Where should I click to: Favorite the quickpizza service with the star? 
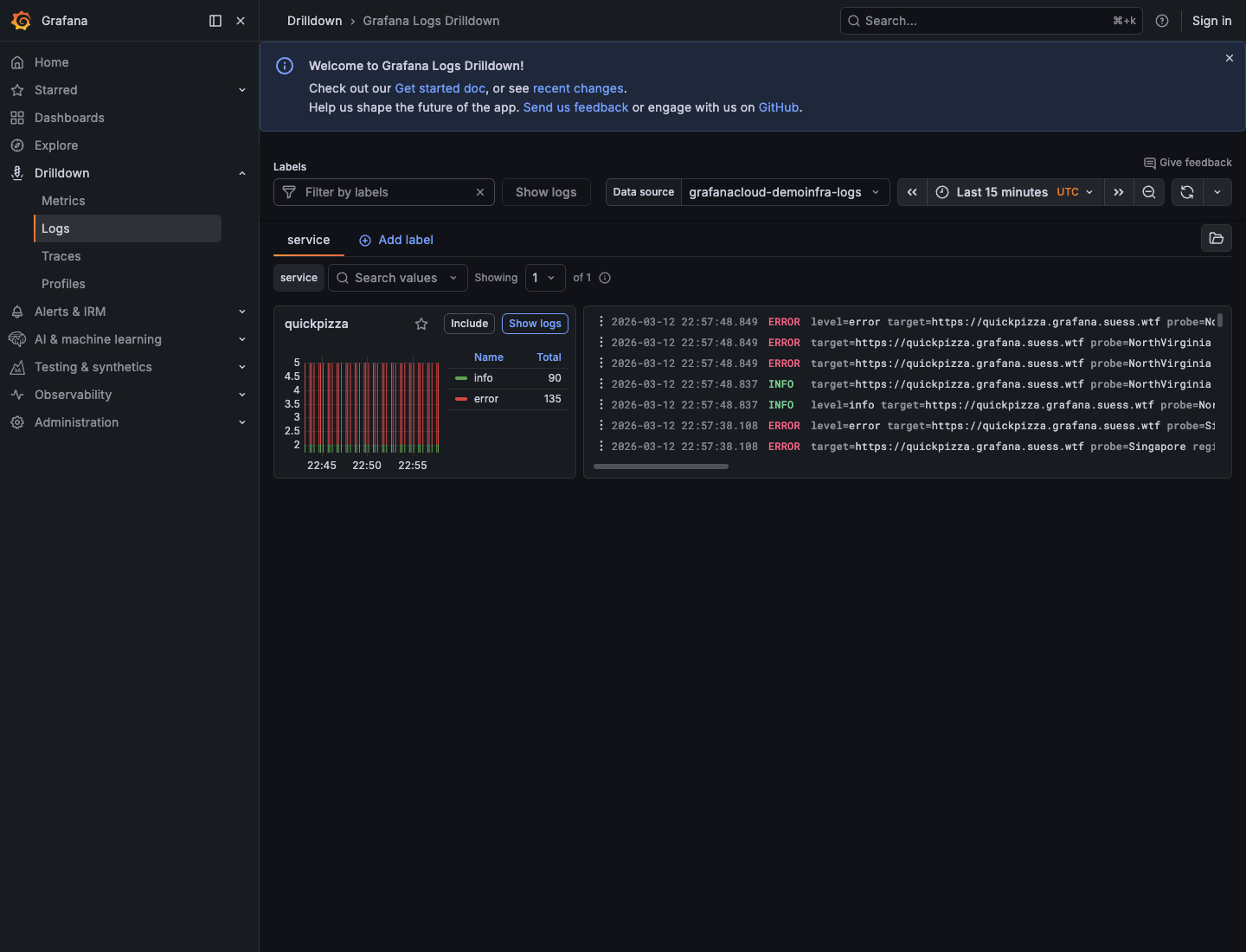(421, 324)
